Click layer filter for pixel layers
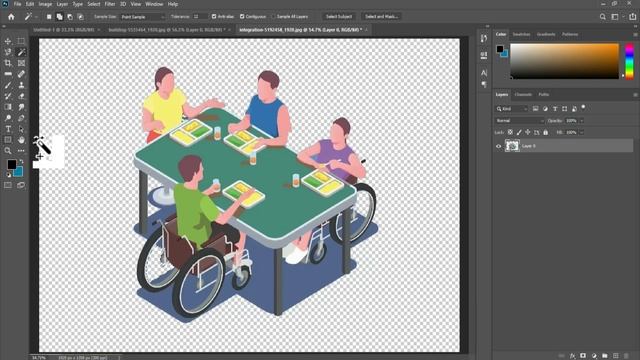This screenshot has height=360, width=640. pos(536,109)
